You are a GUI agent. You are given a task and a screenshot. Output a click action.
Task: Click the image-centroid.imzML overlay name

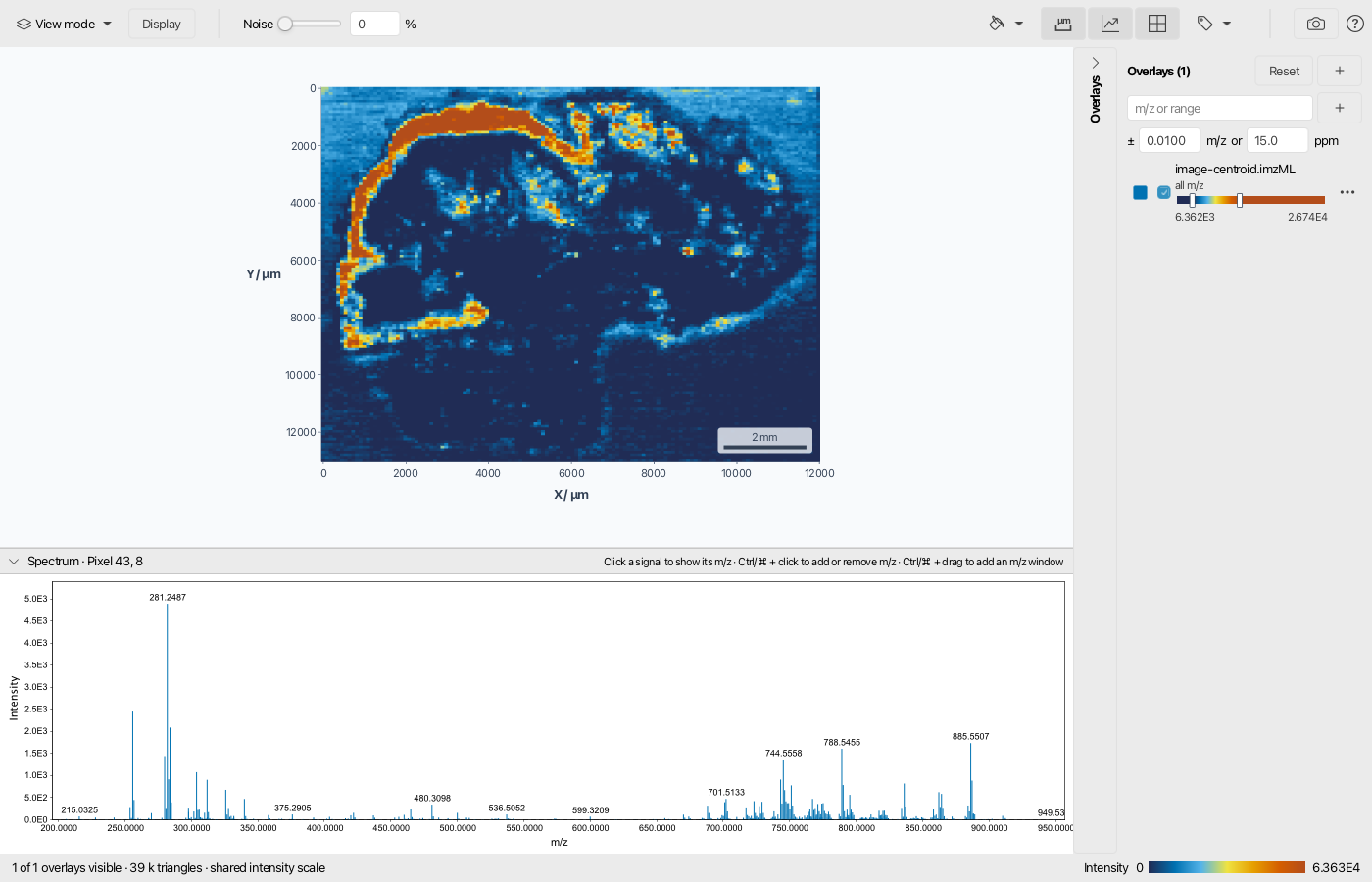click(1235, 170)
